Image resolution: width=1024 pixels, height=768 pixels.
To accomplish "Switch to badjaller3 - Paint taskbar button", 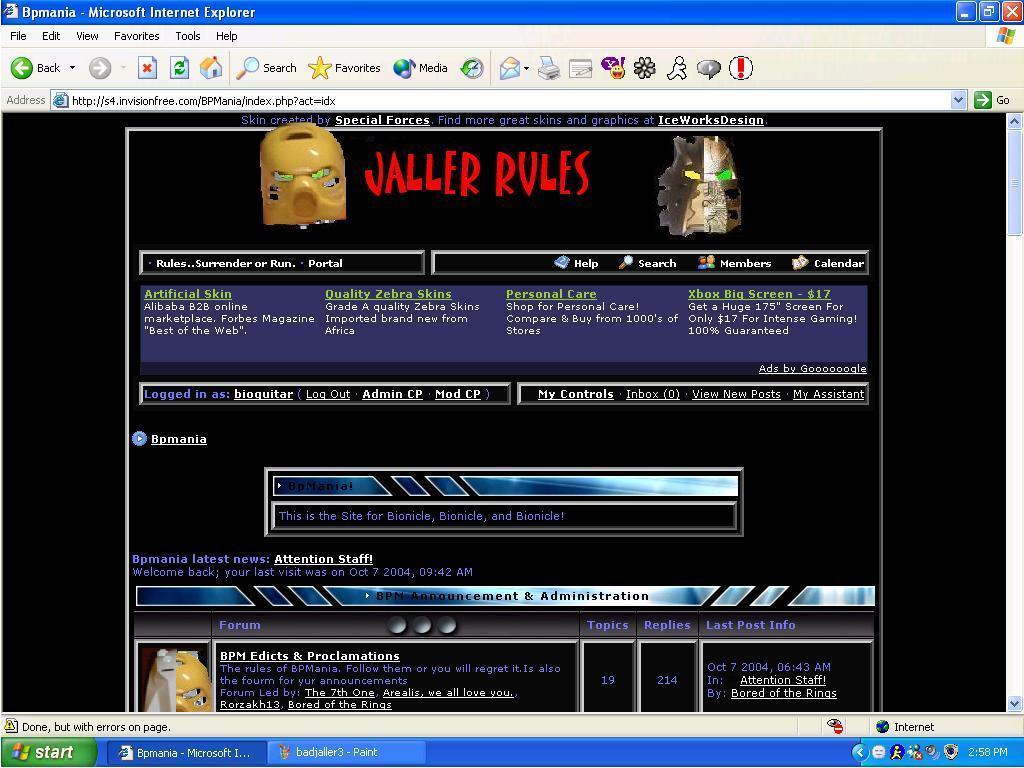I will 346,752.
